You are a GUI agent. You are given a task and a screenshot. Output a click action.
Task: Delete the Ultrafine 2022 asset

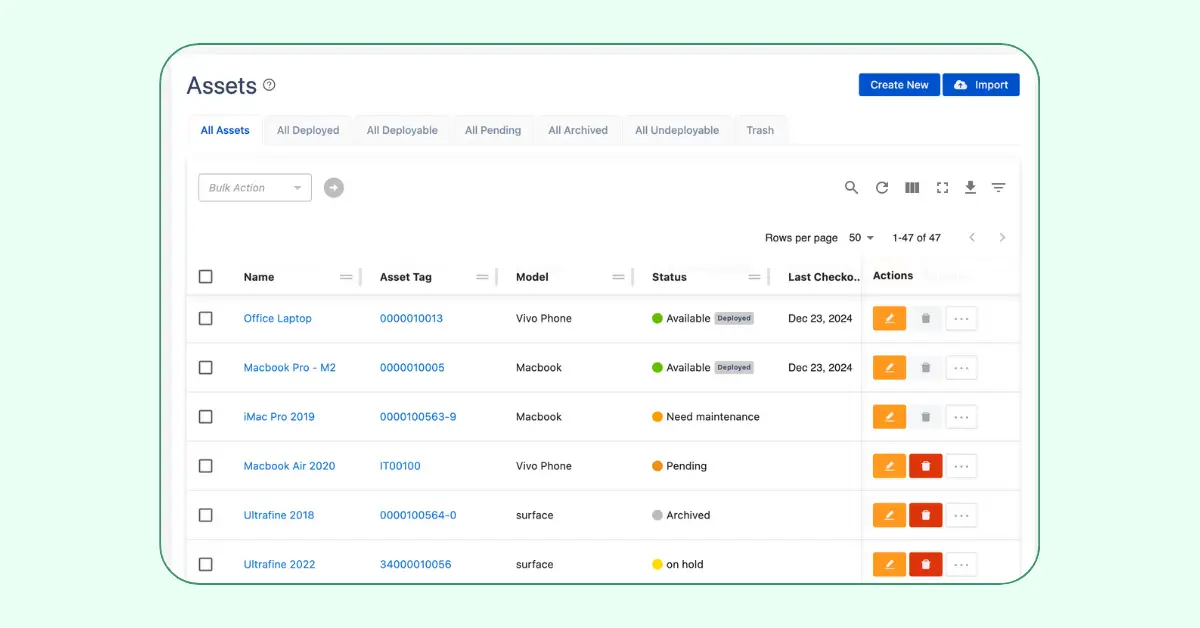(x=926, y=564)
